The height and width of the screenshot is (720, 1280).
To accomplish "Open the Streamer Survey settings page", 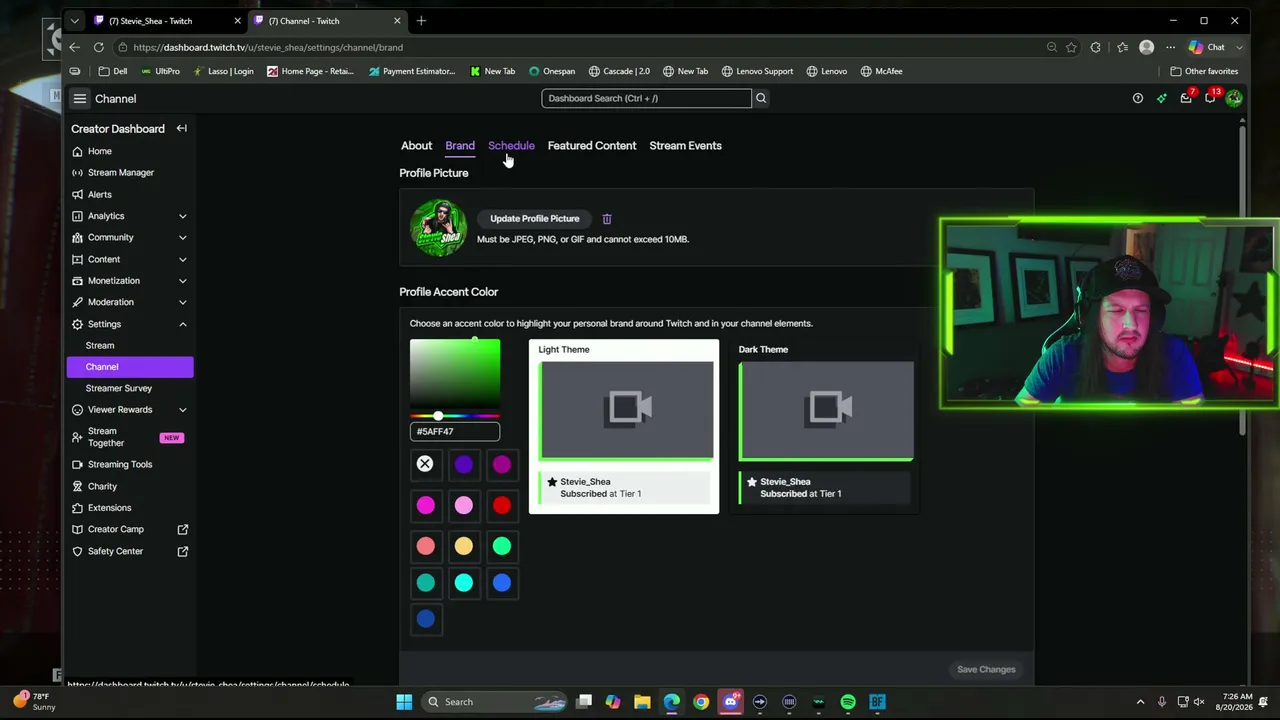I will (x=119, y=388).
